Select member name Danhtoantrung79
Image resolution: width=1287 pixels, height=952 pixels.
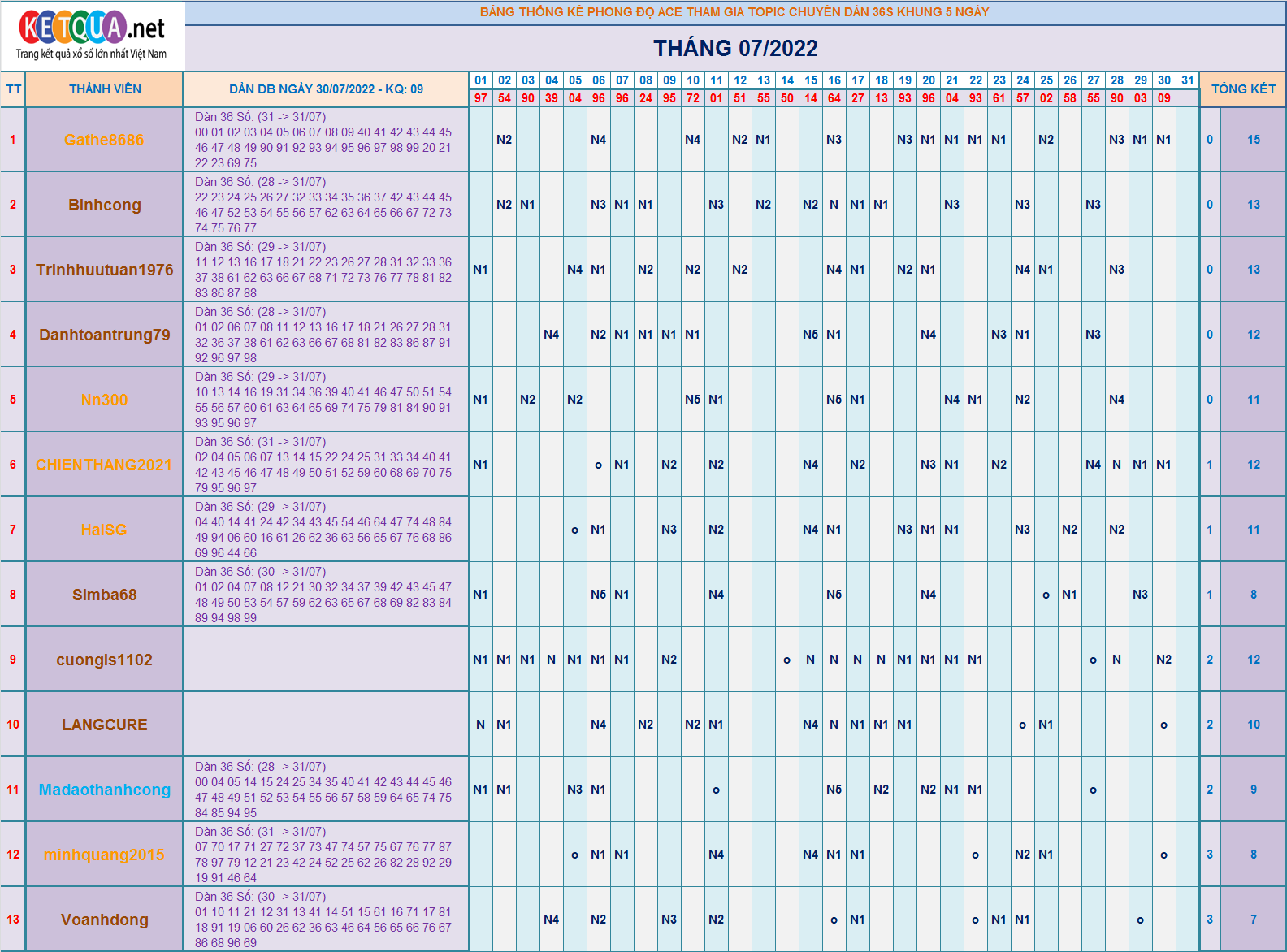(105, 335)
